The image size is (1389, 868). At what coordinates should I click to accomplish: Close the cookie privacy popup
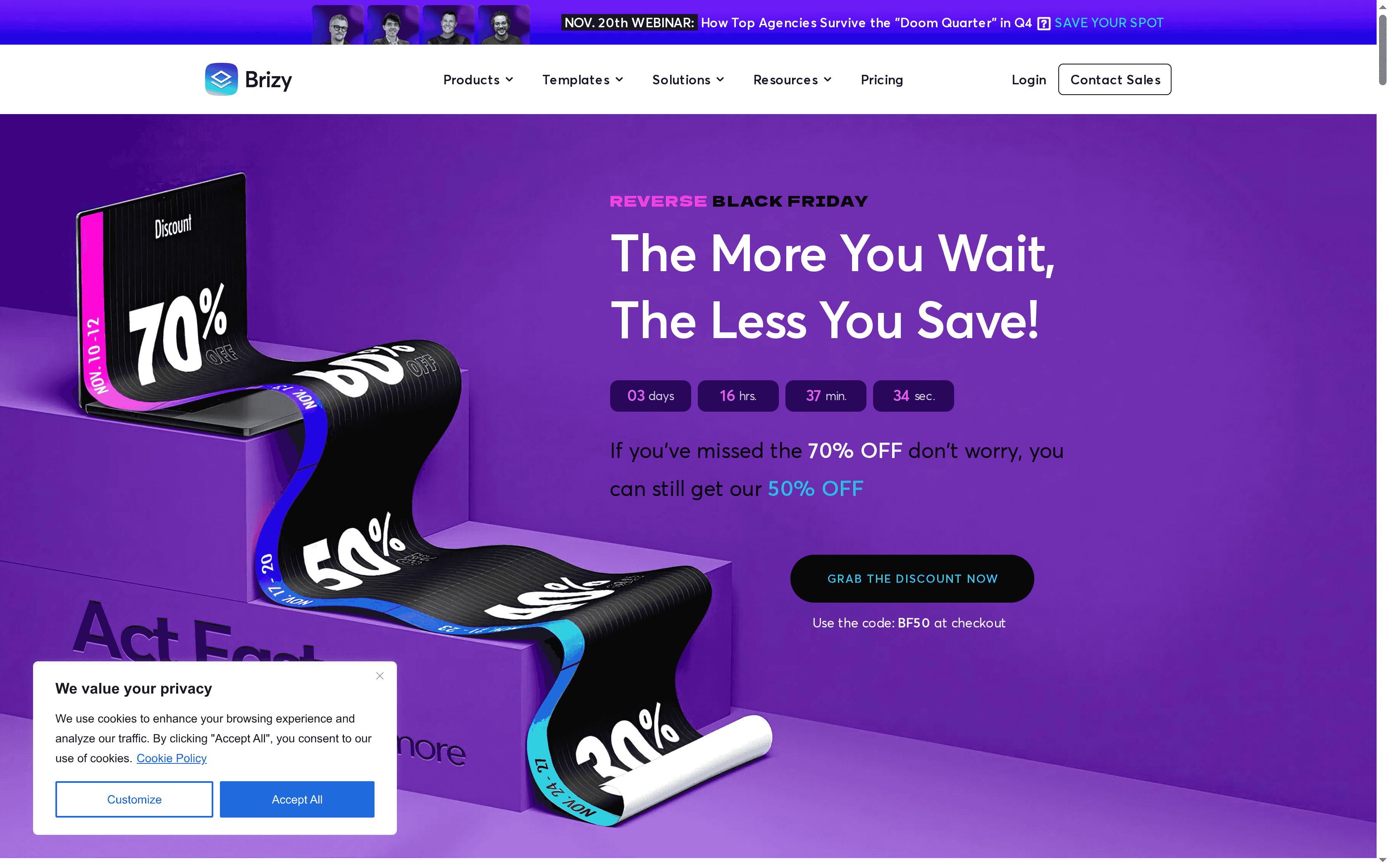pyautogui.click(x=380, y=676)
